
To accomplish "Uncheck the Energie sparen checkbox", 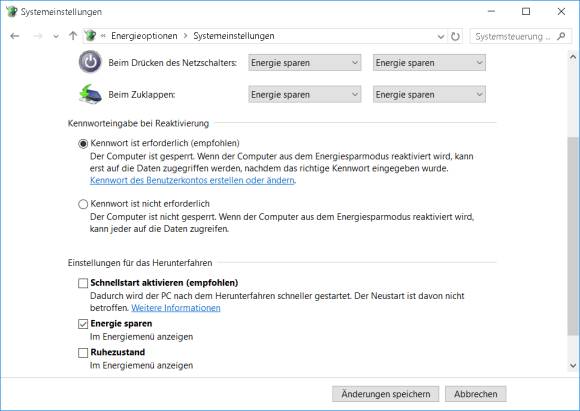I will [x=83, y=324].
